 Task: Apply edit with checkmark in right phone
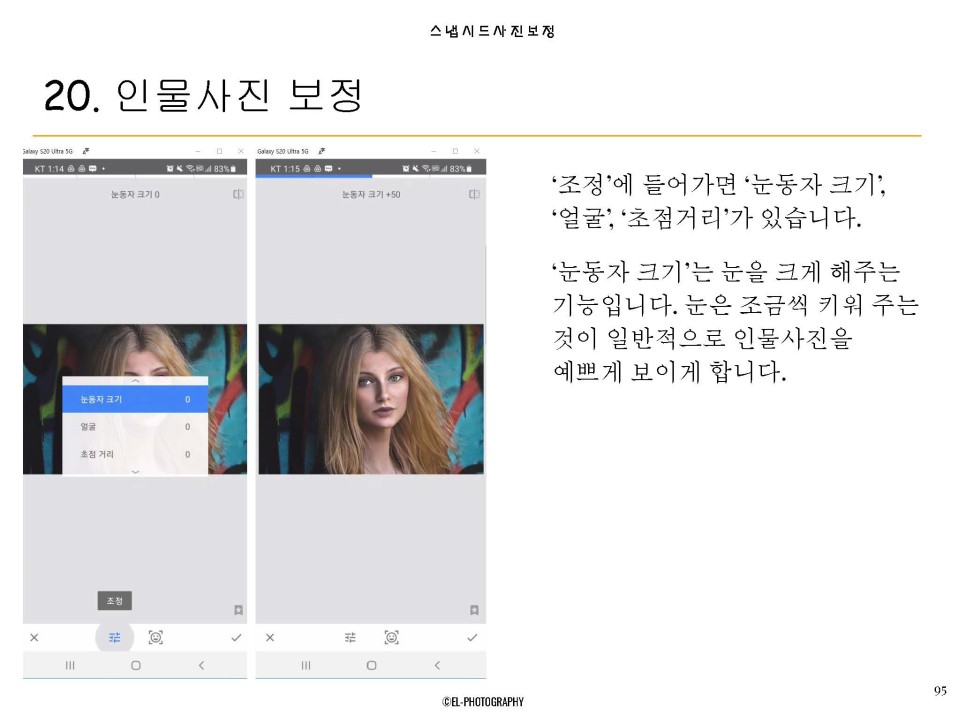pyautogui.click(x=472, y=638)
